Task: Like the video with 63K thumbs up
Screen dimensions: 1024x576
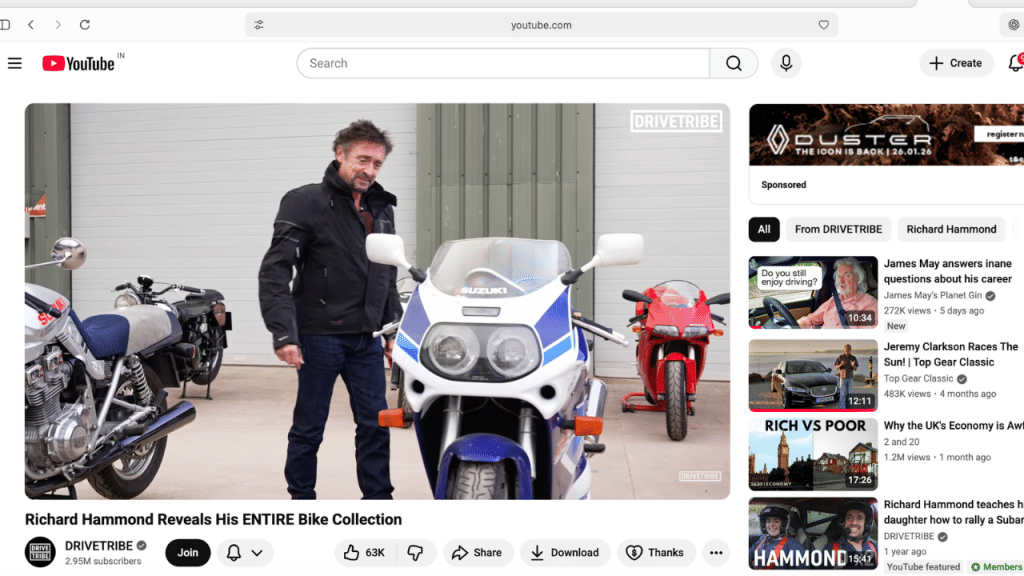Action: pyautogui.click(x=364, y=552)
